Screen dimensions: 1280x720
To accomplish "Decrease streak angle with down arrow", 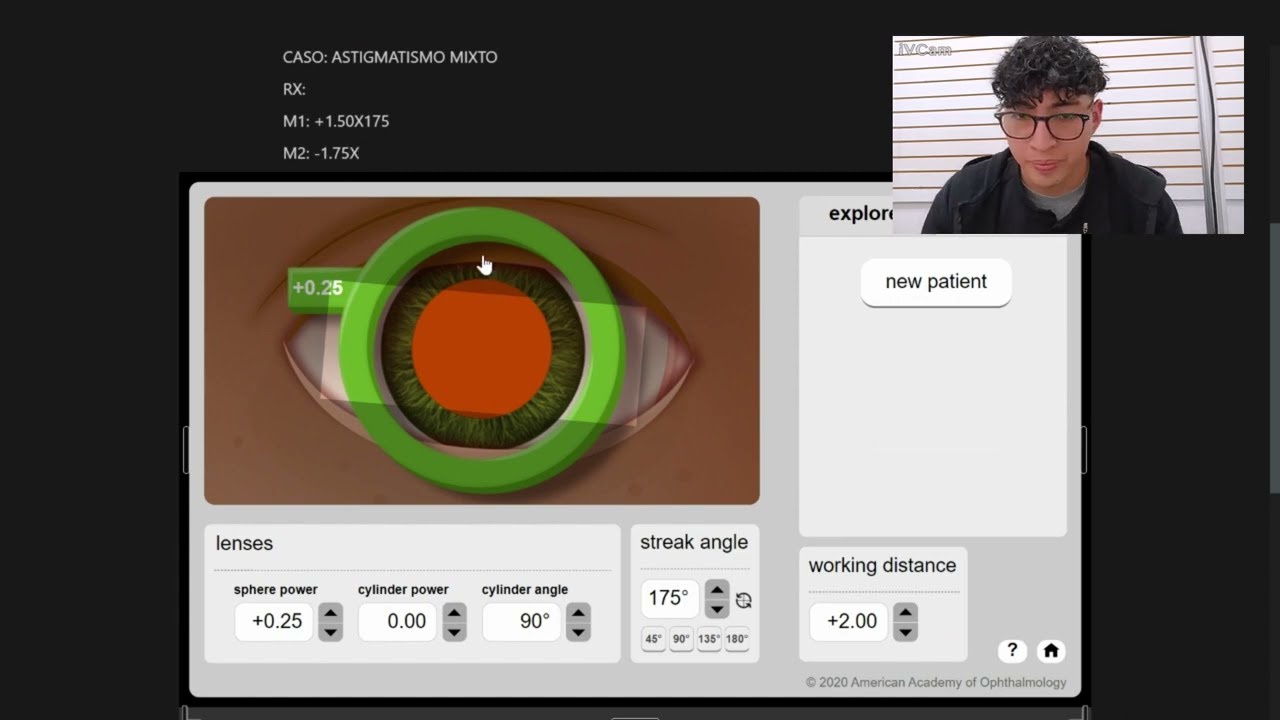I will coord(717,608).
